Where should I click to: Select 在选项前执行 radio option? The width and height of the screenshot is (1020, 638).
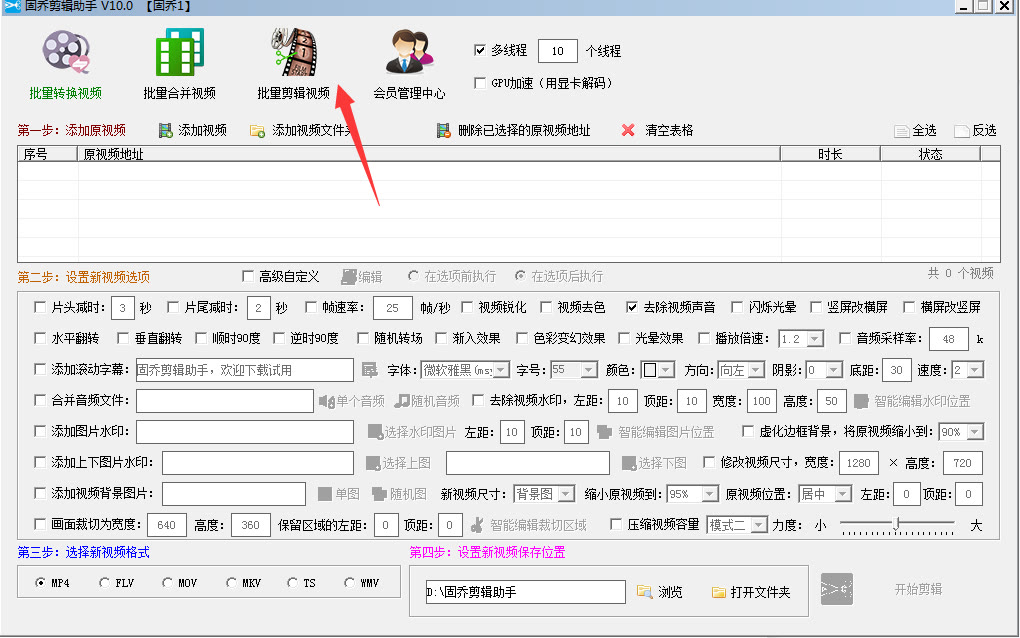pyautogui.click(x=413, y=276)
